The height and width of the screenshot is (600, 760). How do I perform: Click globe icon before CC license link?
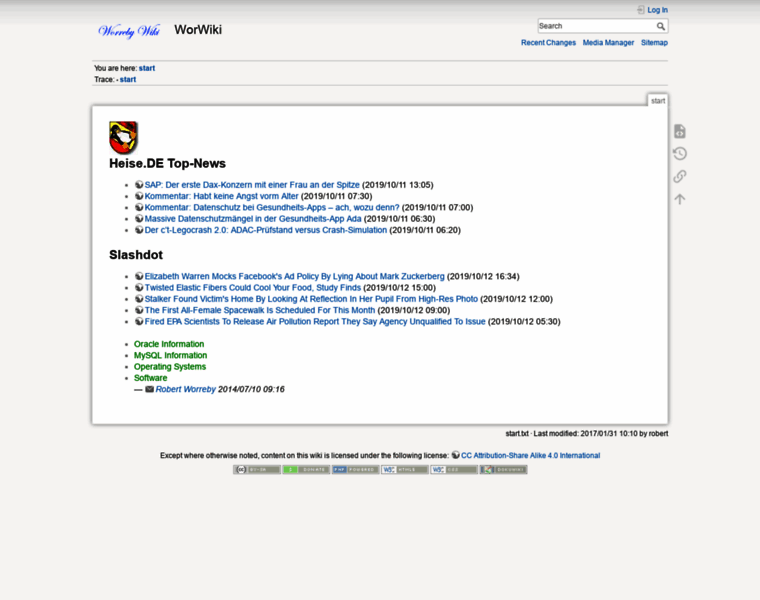click(x=456, y=455)
